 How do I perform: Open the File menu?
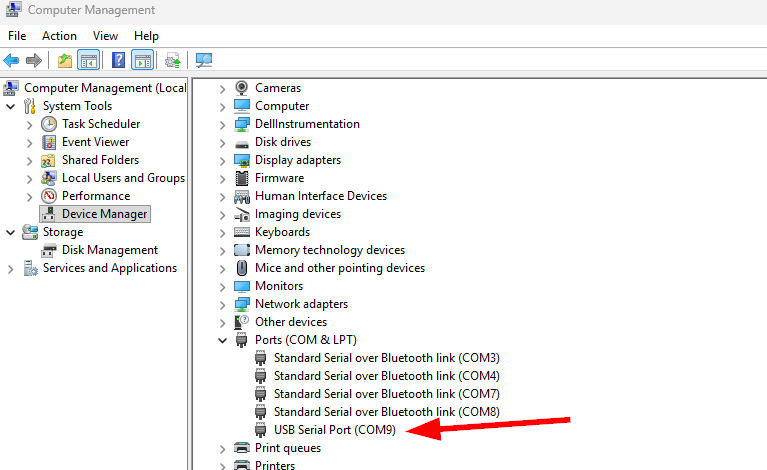point(17,36)
